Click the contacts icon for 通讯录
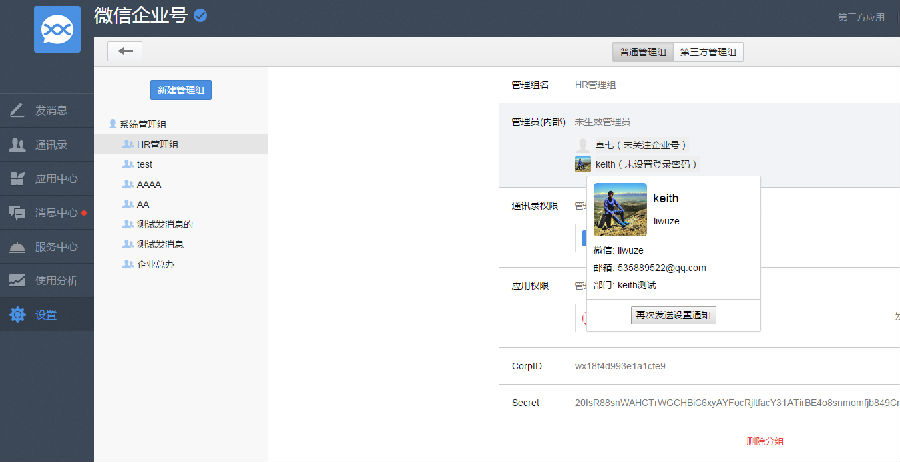 point(17,145)
